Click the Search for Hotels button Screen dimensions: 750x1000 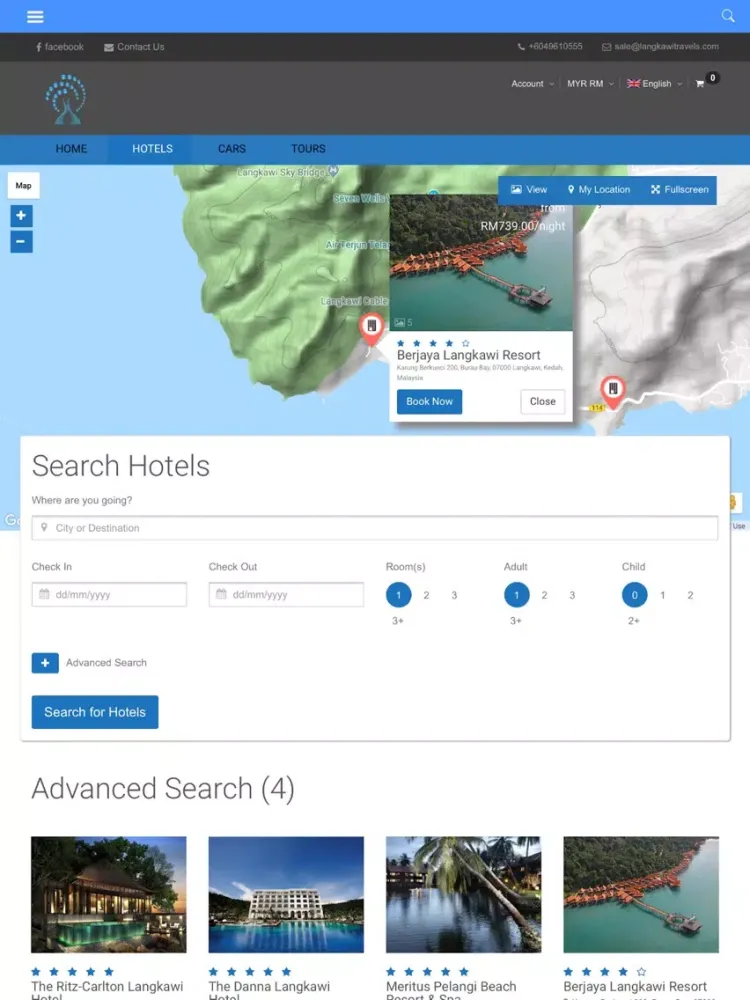pyautogui.click(x=95, y=712)
